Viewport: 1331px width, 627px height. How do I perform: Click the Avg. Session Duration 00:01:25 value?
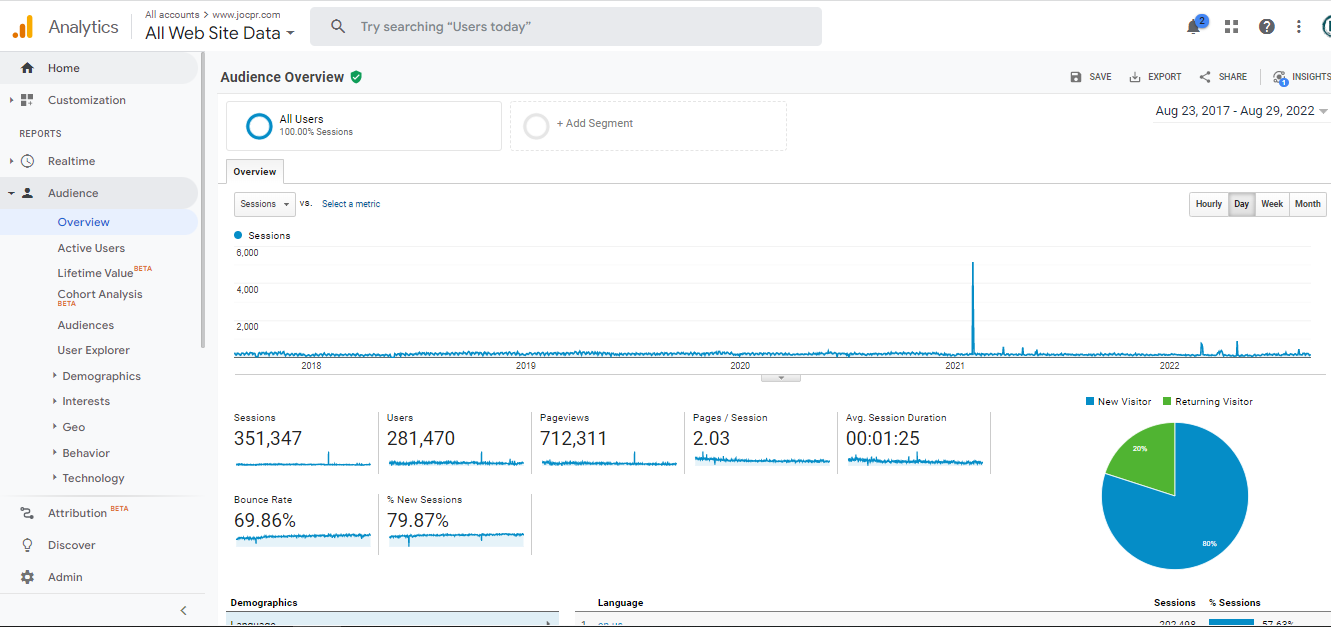883,439
